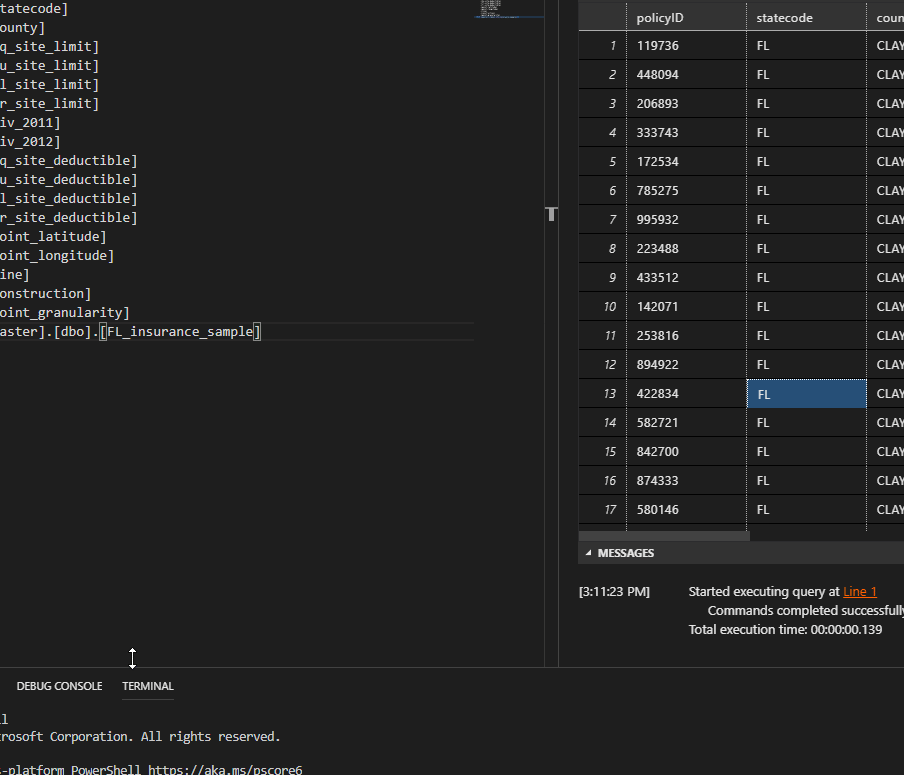Image resolution: width=904 pixels, height=775 pixels.
Task: Select row number 17 header
Action: pyautogui.click(x=602, y=510)
